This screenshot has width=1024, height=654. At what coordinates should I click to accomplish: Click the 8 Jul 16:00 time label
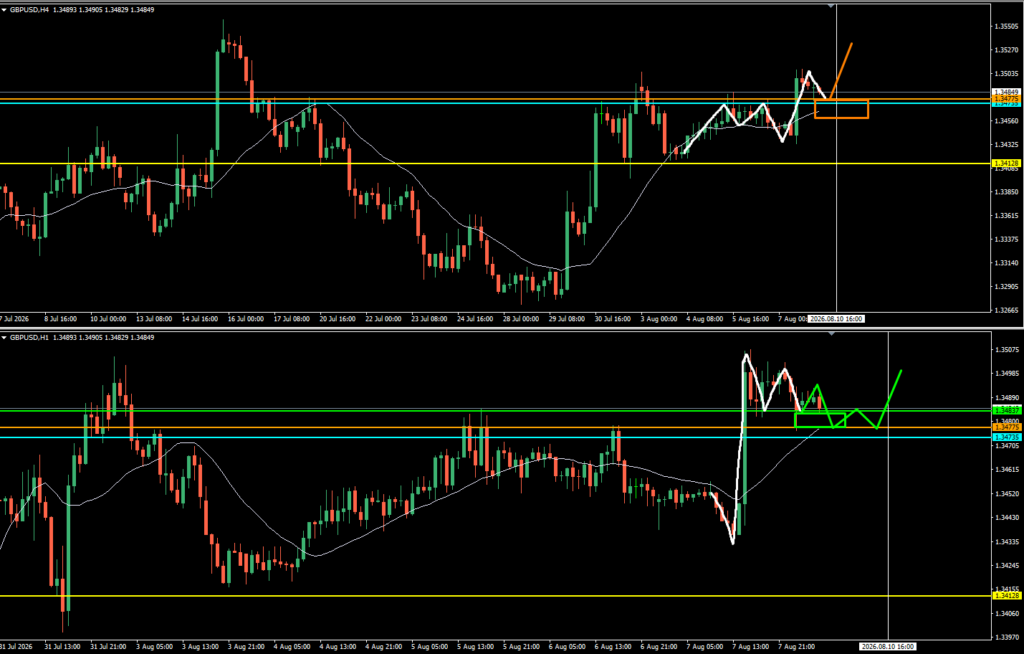[60, 319]
